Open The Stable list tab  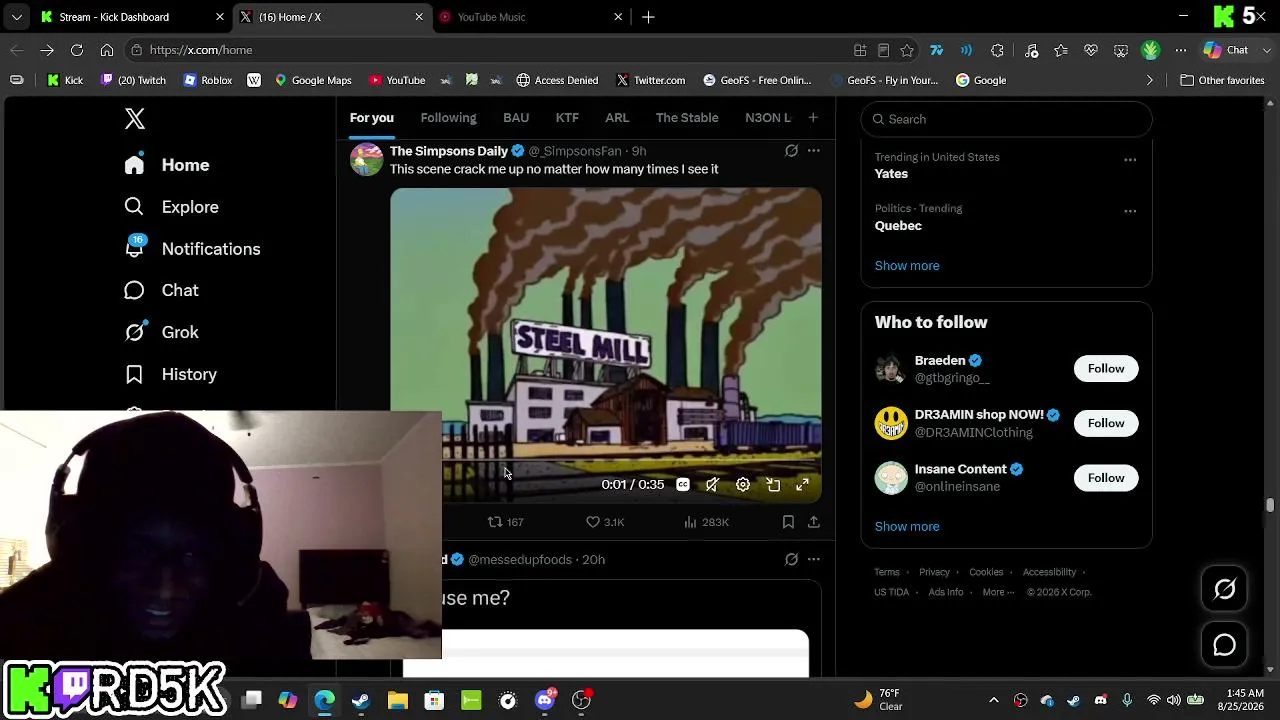pos(687,118)
